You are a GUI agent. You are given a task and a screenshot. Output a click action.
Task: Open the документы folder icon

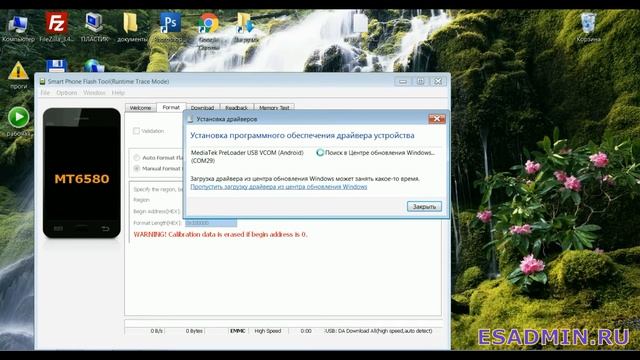pyautogui.click(x=131, y=27)
